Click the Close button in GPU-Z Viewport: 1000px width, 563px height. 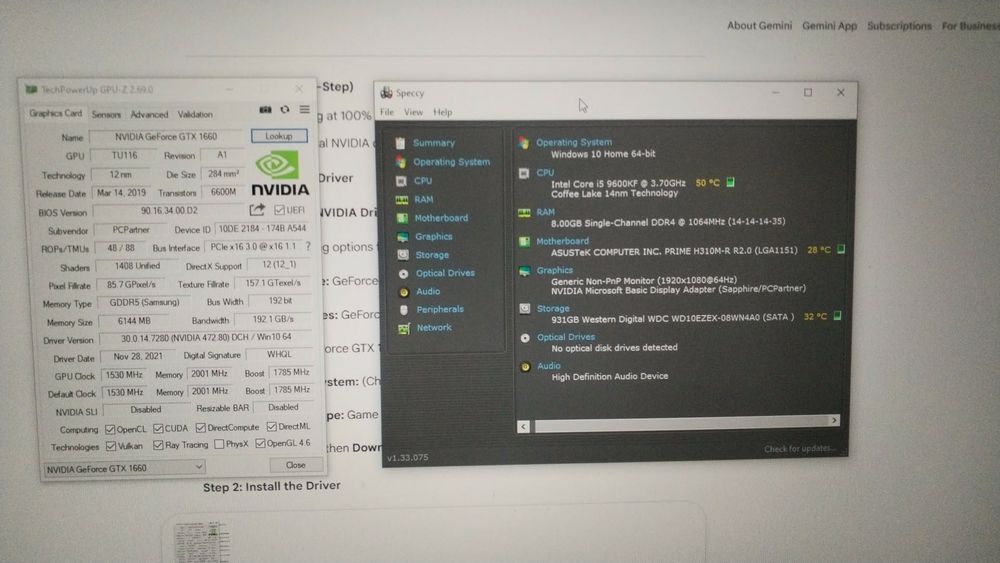[x=295, y=465]
